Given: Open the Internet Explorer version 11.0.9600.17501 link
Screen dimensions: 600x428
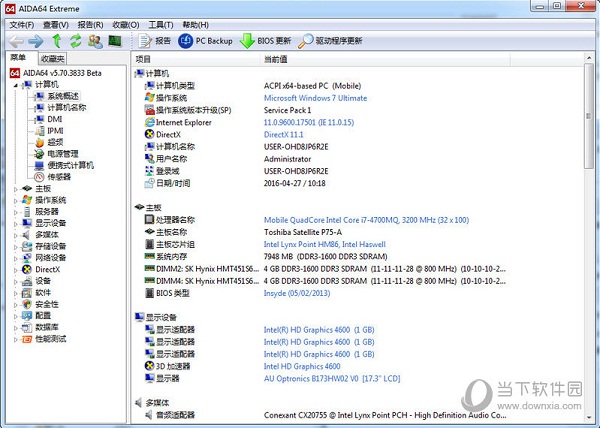Looking at the screenshot, I should pos(309,122).
